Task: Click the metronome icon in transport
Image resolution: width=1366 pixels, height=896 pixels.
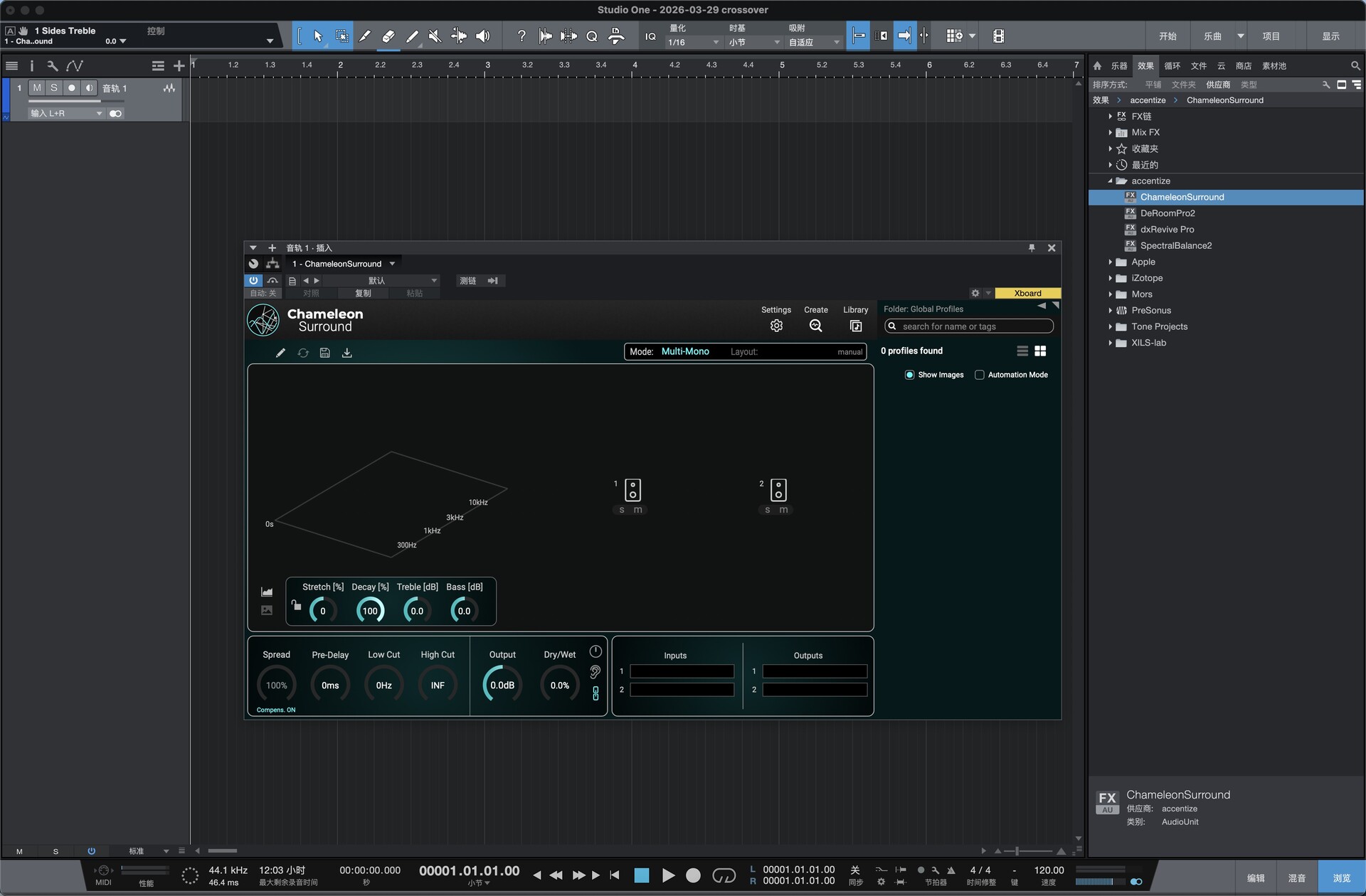Action: click(951, 870)
